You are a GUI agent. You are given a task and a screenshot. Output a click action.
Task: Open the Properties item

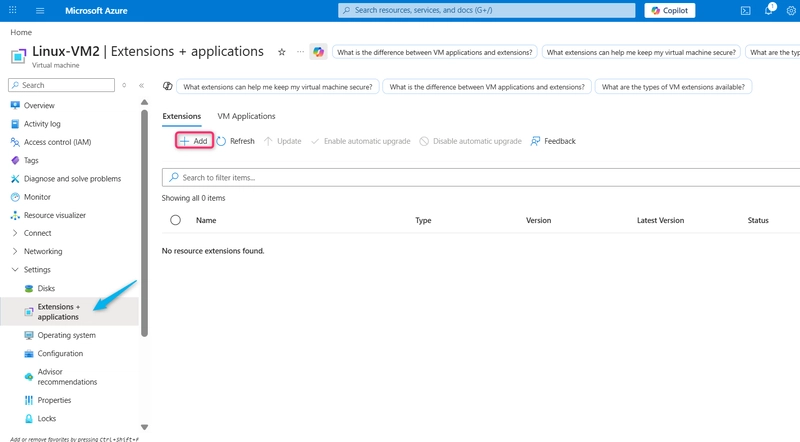(x=54, y=400)
